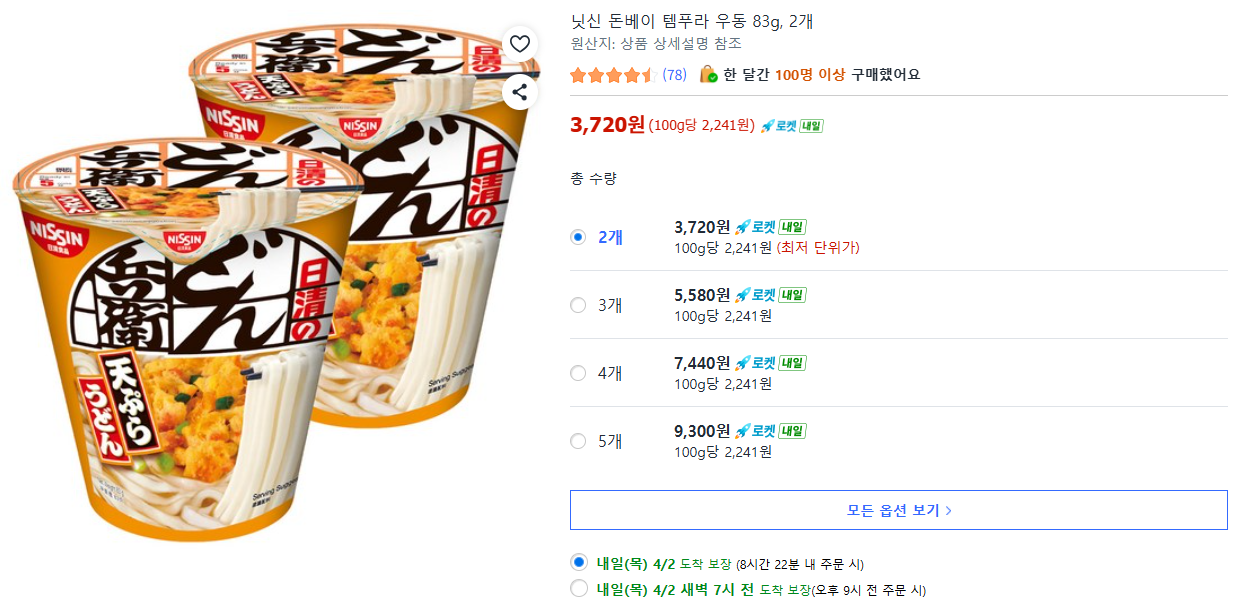The width and height of the screenshot is (1234, 606).
Task: Pick the 5개 quantity radio option
Action: pos(578,441)
